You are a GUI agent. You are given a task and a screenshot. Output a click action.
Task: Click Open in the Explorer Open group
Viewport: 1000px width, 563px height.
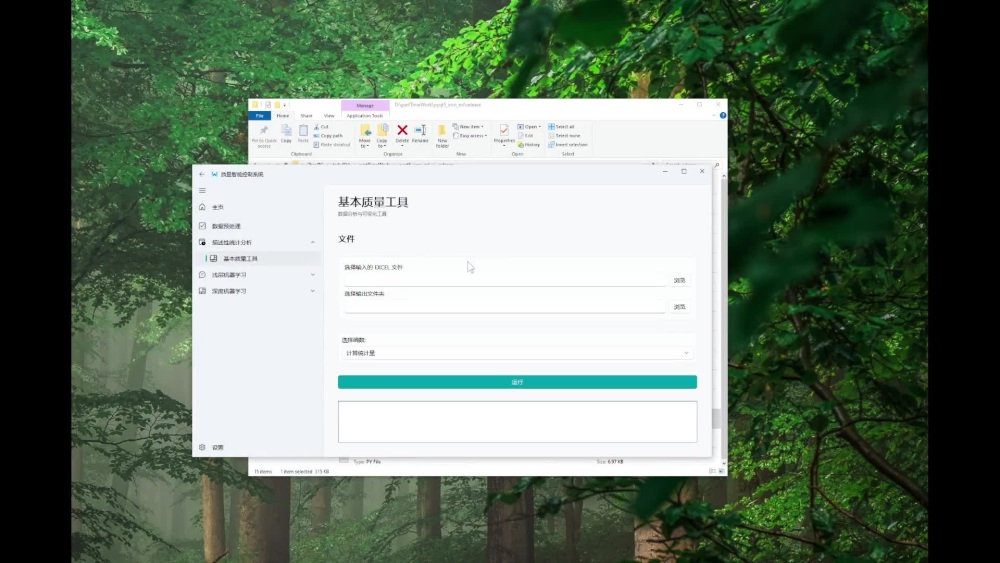529,127
